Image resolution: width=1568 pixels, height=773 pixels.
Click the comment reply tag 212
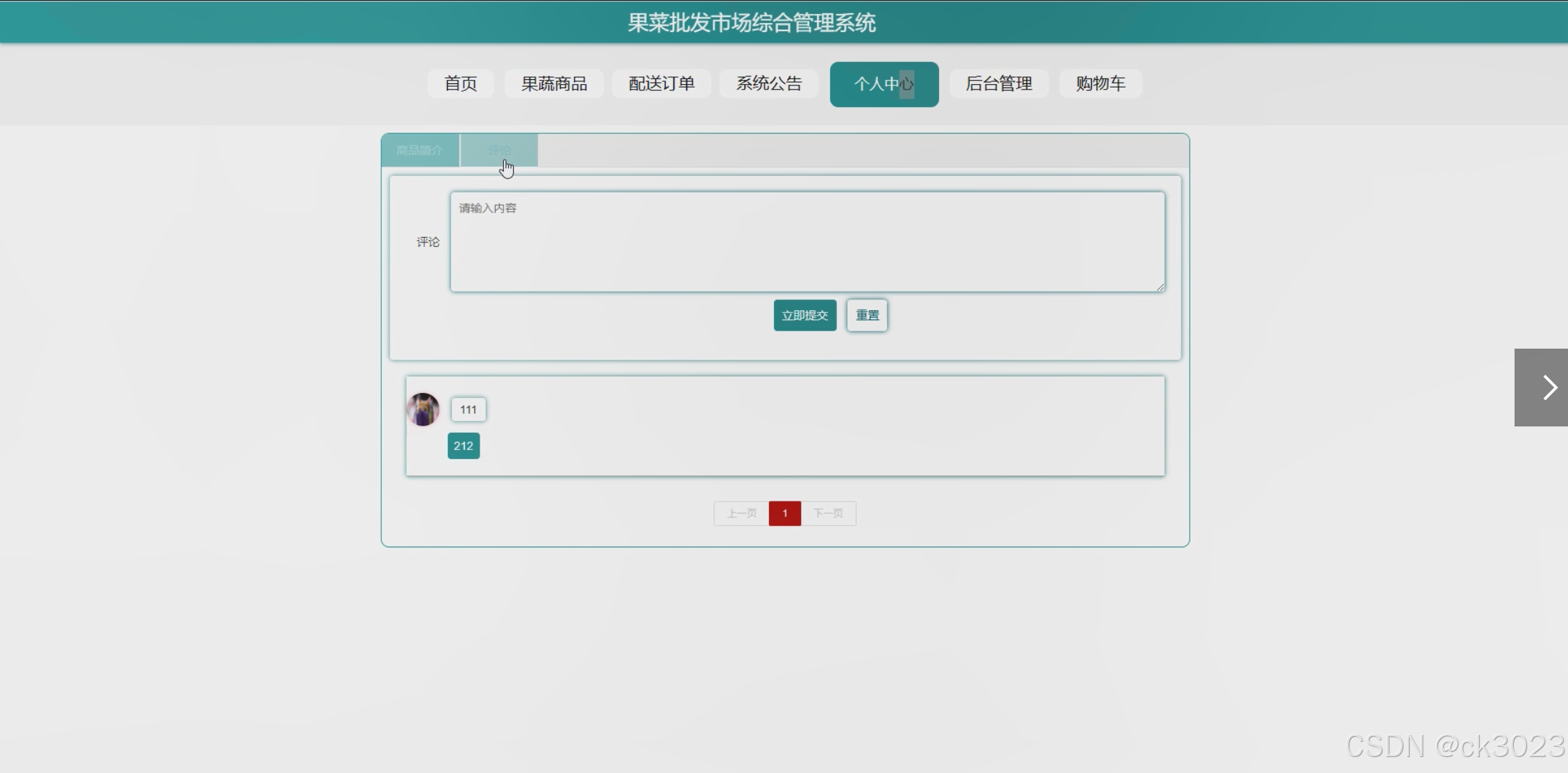tap(464, 446)
